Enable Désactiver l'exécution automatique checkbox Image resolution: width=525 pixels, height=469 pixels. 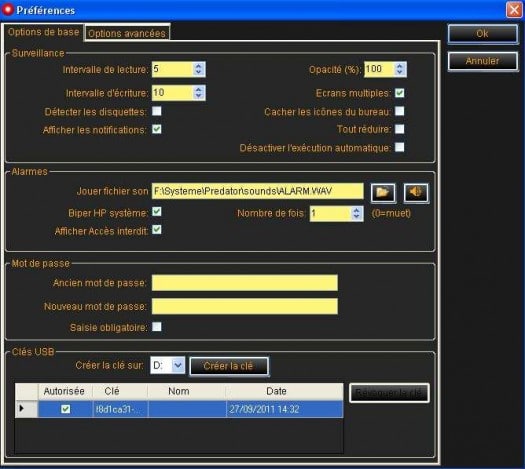[x=399, y=147]
